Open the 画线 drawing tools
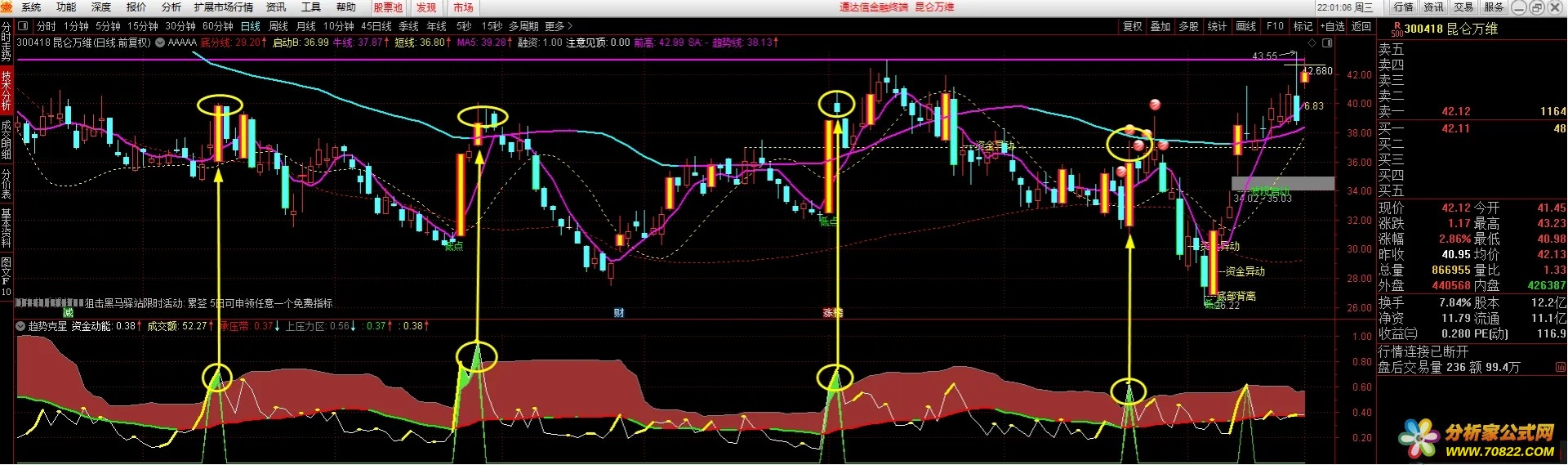The image size is (1568, 465). pos(1246,26)
